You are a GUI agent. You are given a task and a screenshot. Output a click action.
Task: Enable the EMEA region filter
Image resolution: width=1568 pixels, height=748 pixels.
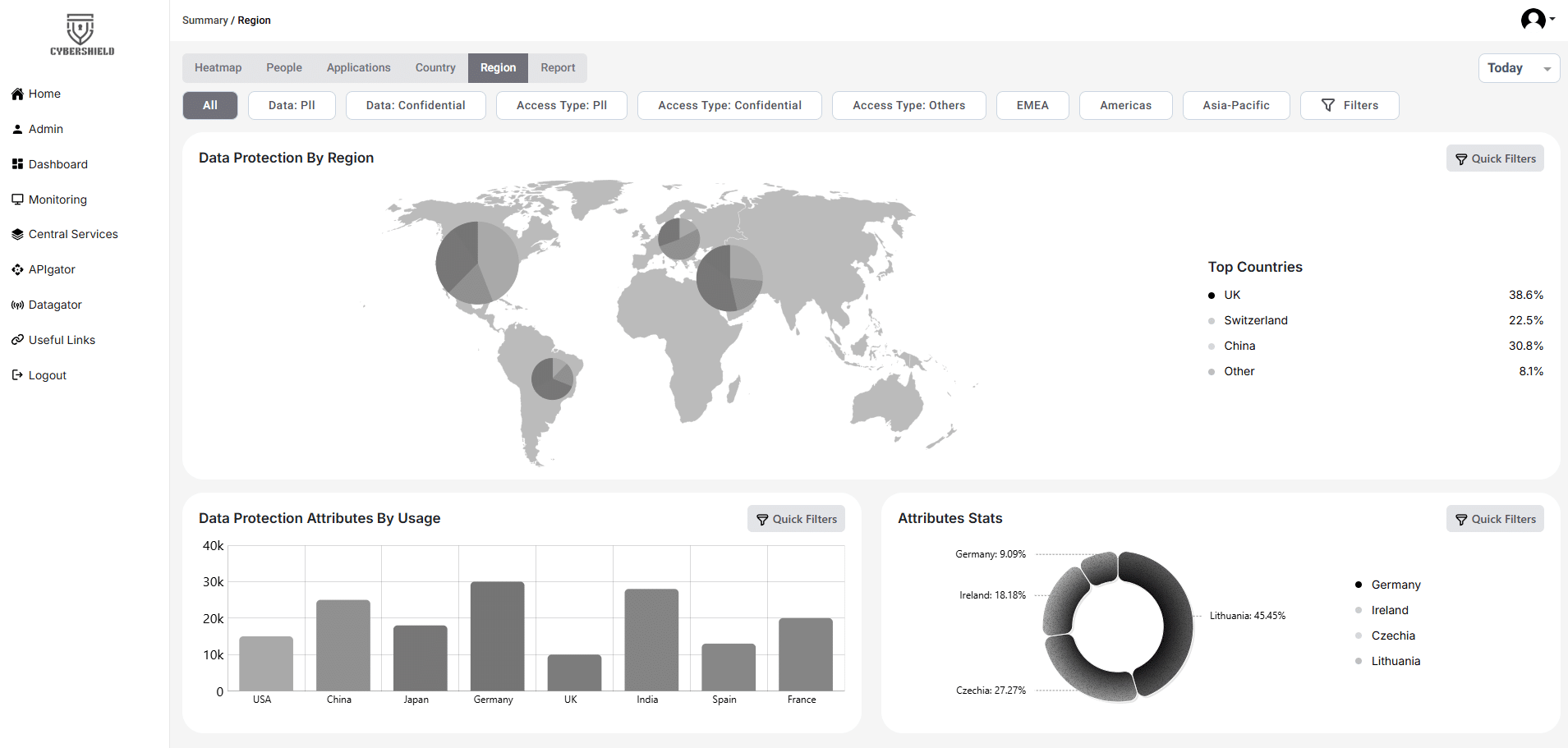[x=1032, y=105]
